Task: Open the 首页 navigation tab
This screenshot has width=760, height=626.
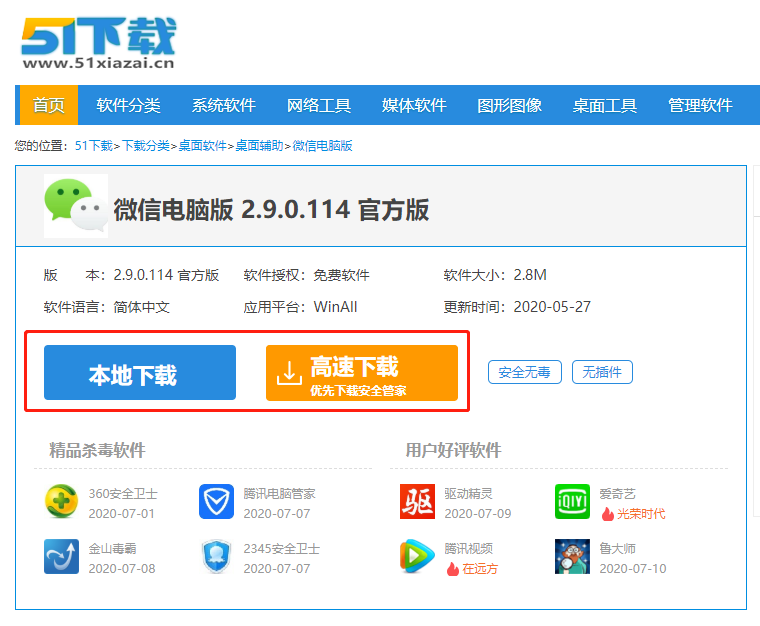Action: tap(48, 105)
